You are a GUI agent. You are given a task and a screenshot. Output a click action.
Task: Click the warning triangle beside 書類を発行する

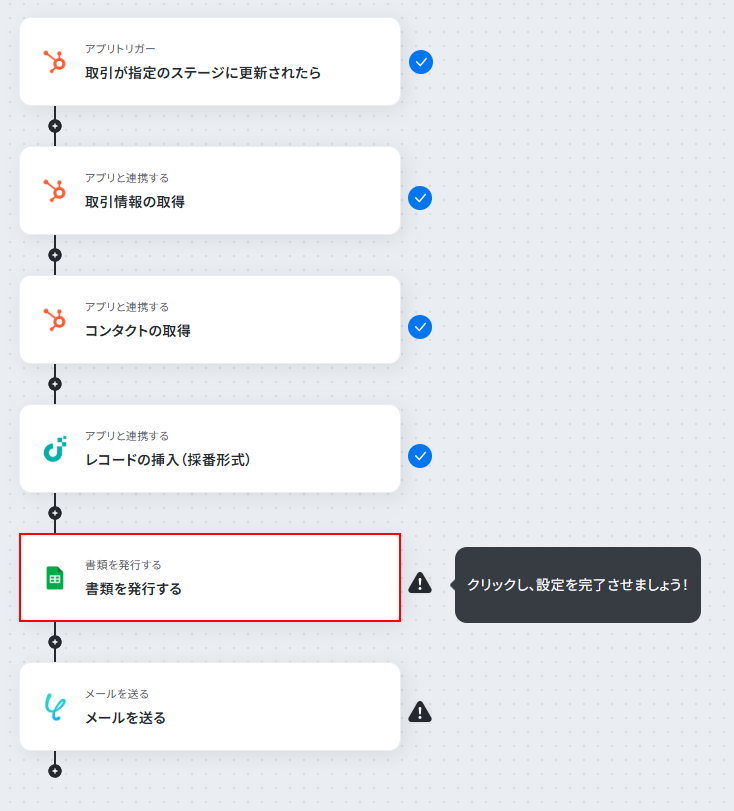point(420,583)
